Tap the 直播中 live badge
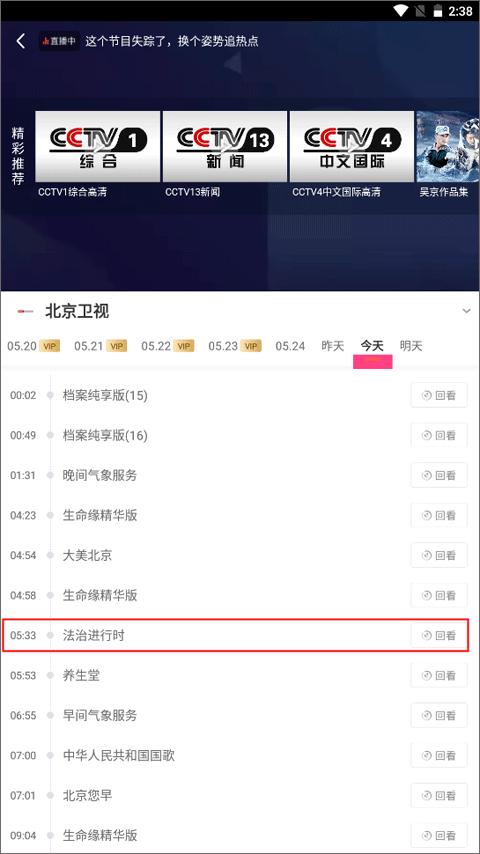 coord(59,41)
